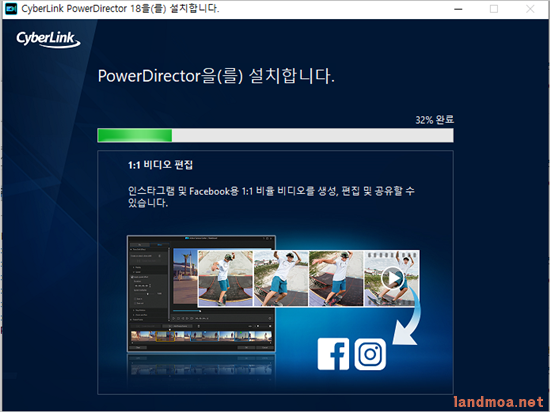Click the Instagram and Facebook description text
The image size is (550, 412).
(271, 197)
